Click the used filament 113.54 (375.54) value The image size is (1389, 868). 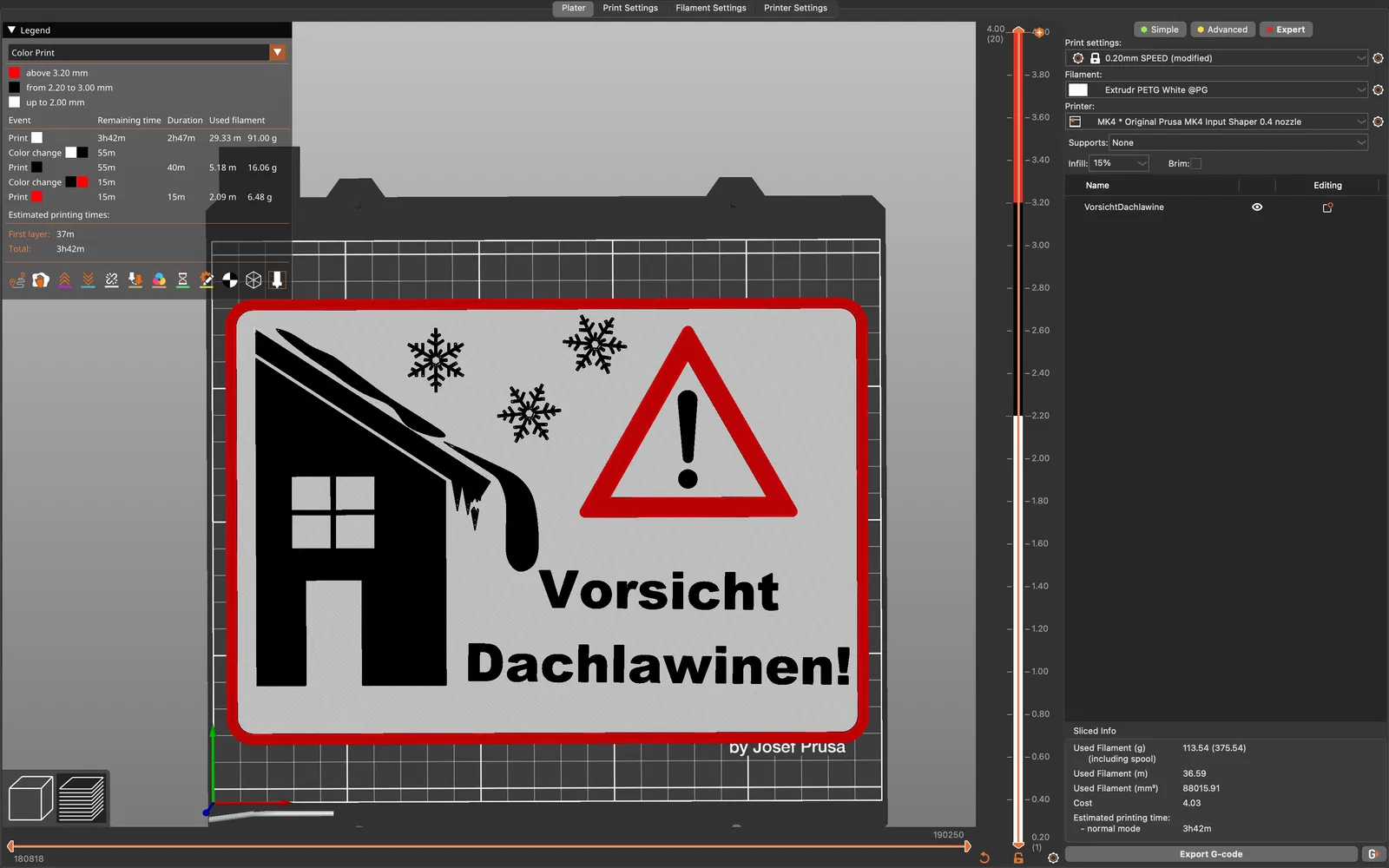coord(1214,748)
